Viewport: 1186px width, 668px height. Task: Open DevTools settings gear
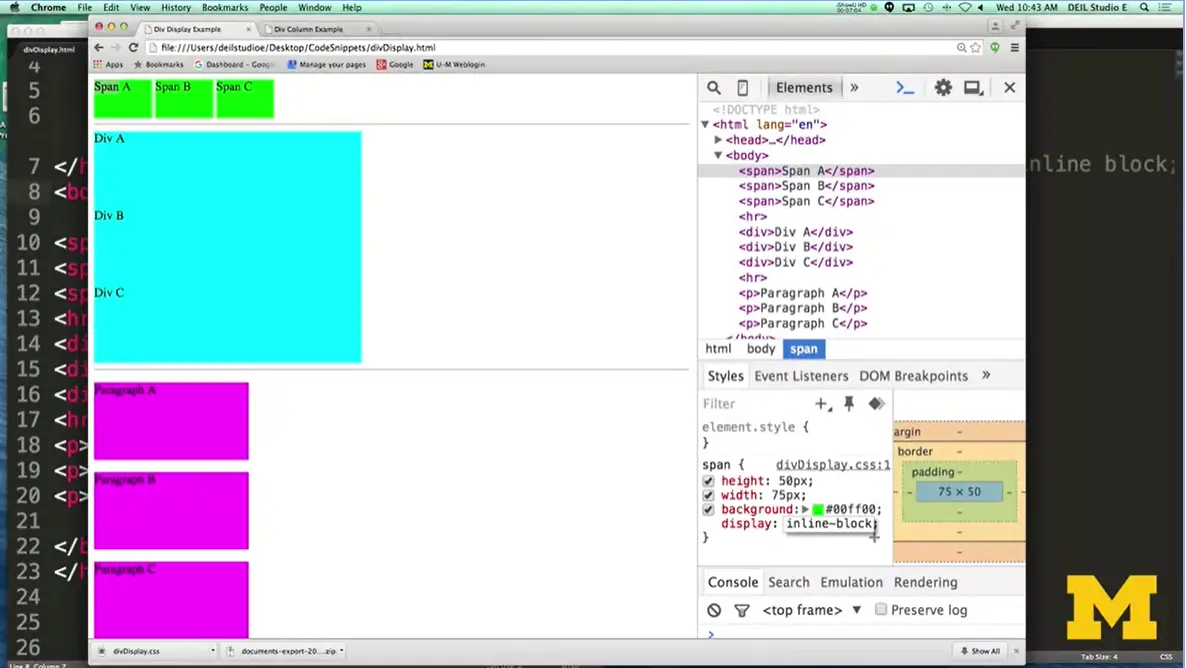942,87
